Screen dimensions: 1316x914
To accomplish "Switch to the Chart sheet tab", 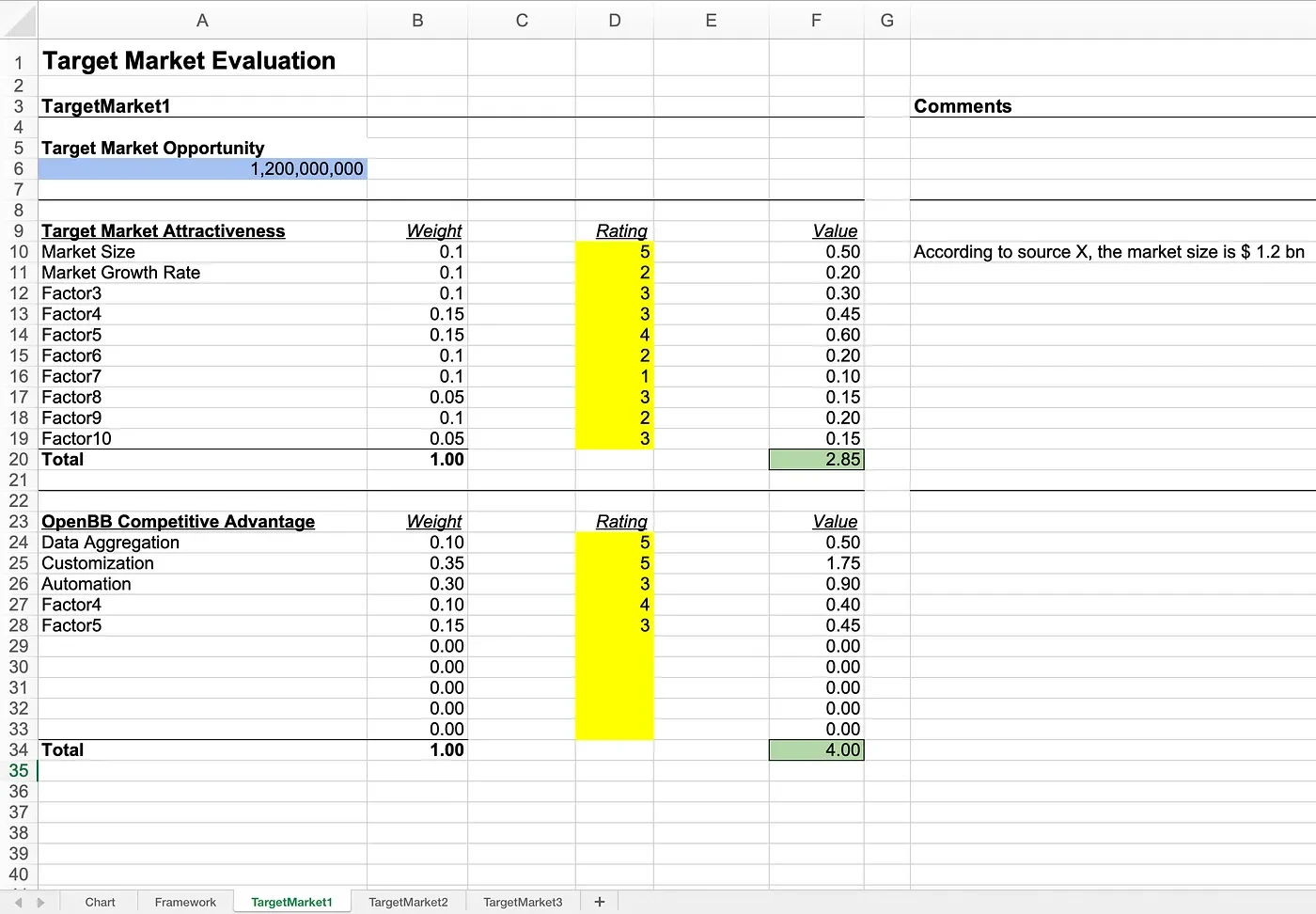I will (100, 902).
